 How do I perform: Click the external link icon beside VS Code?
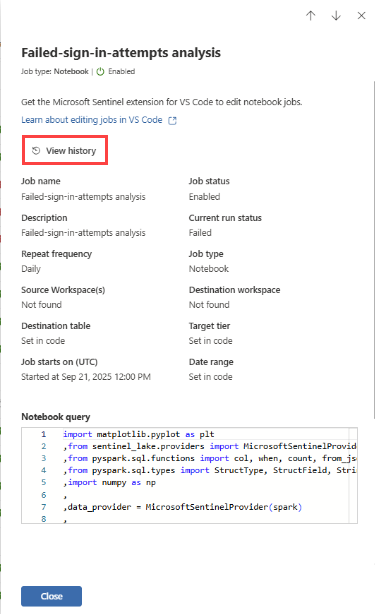pos(172,121)
